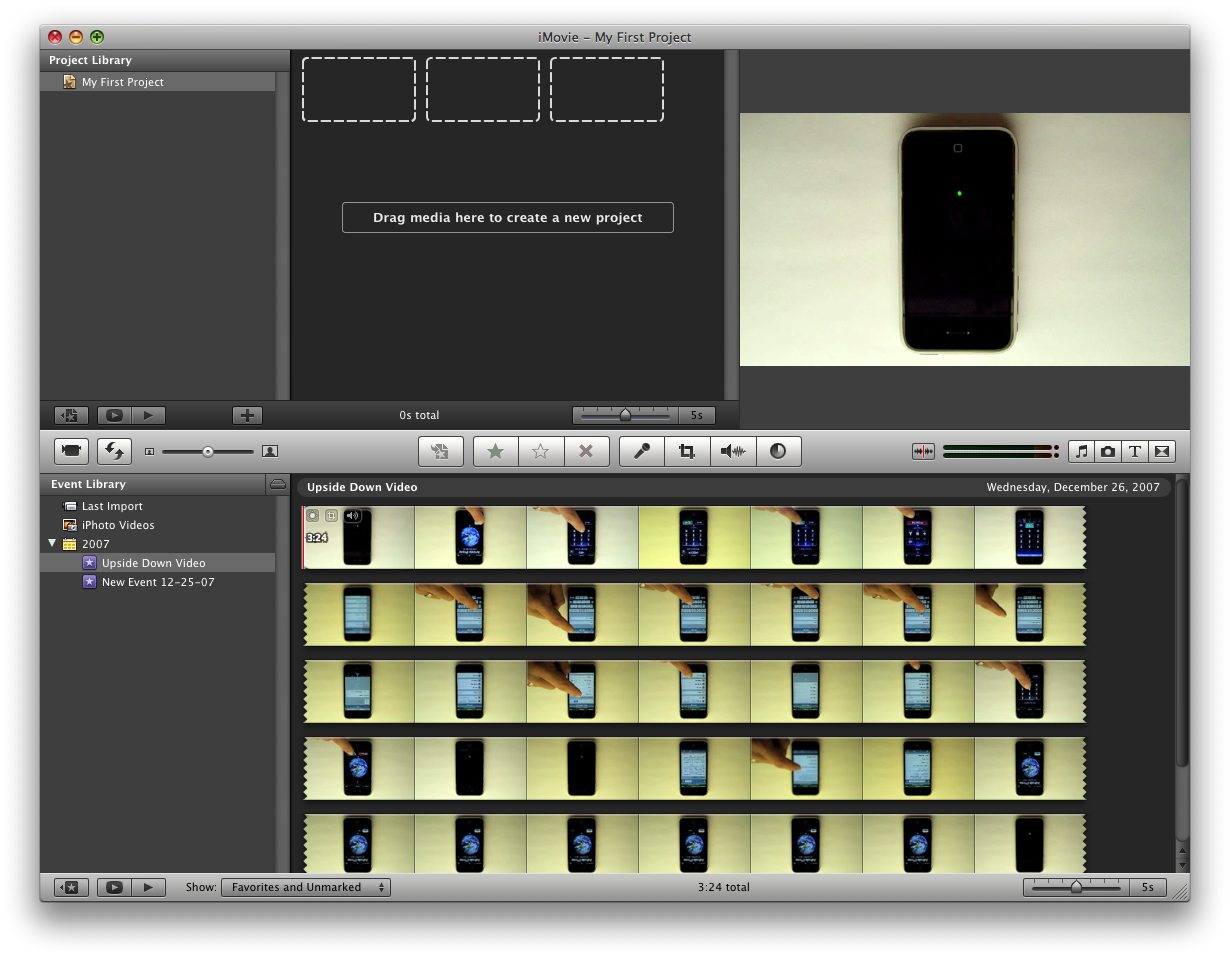Select the Last Import item
The width and height of the screenshot is (1230, 957).
[x=158, y=506]
